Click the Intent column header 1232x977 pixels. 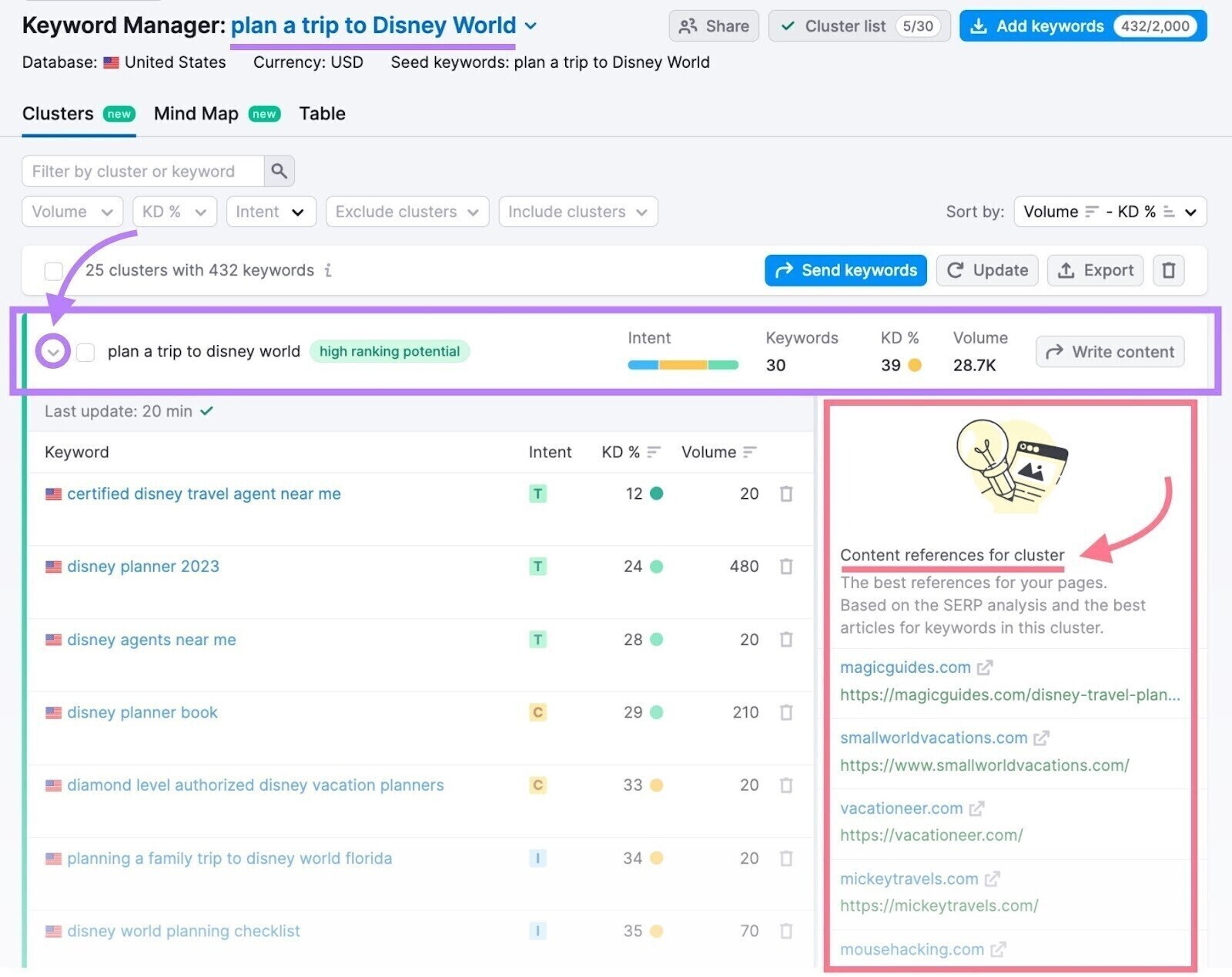pyautogui.click(x=550, y=452)
